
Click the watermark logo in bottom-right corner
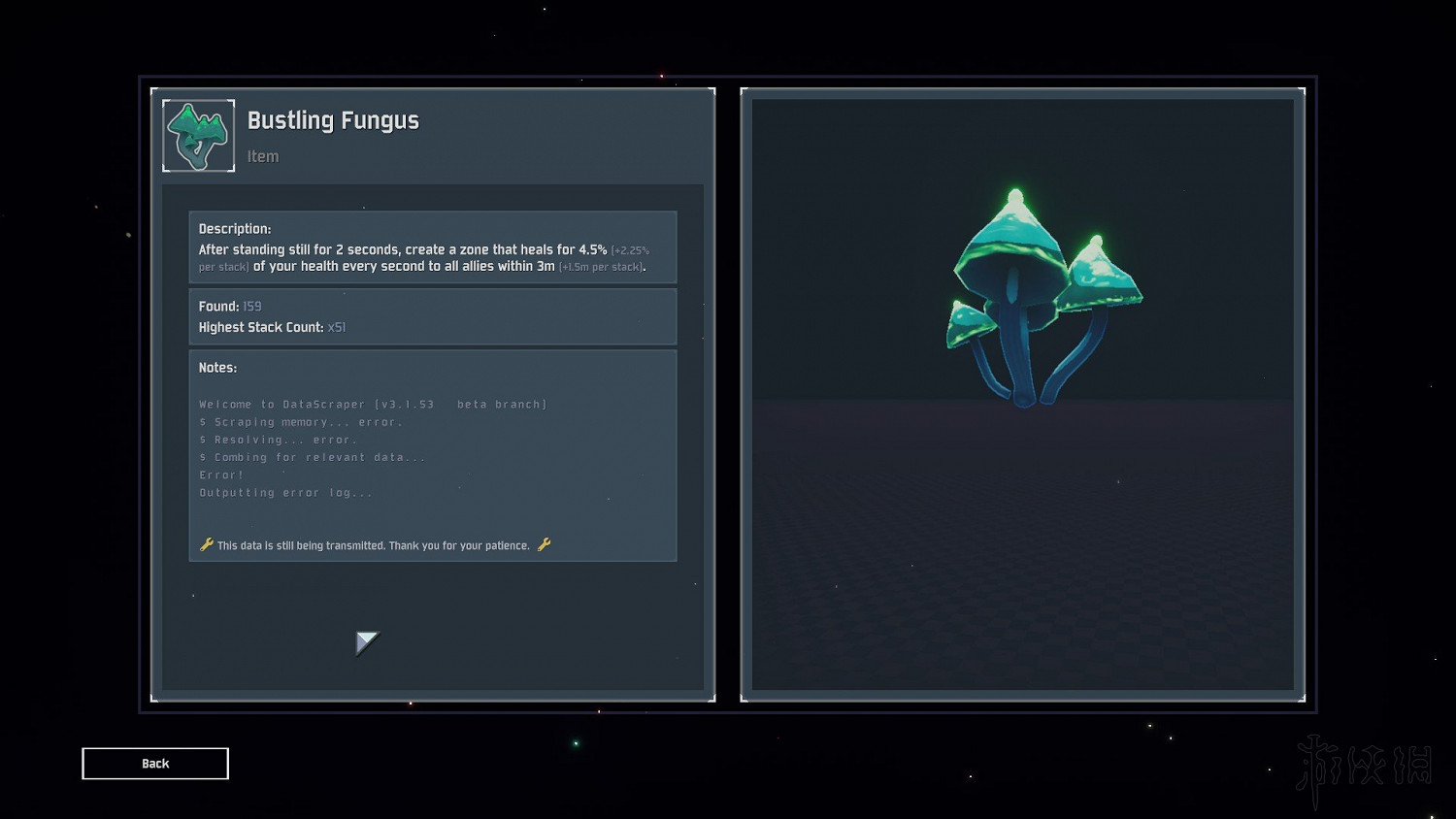1364,769
